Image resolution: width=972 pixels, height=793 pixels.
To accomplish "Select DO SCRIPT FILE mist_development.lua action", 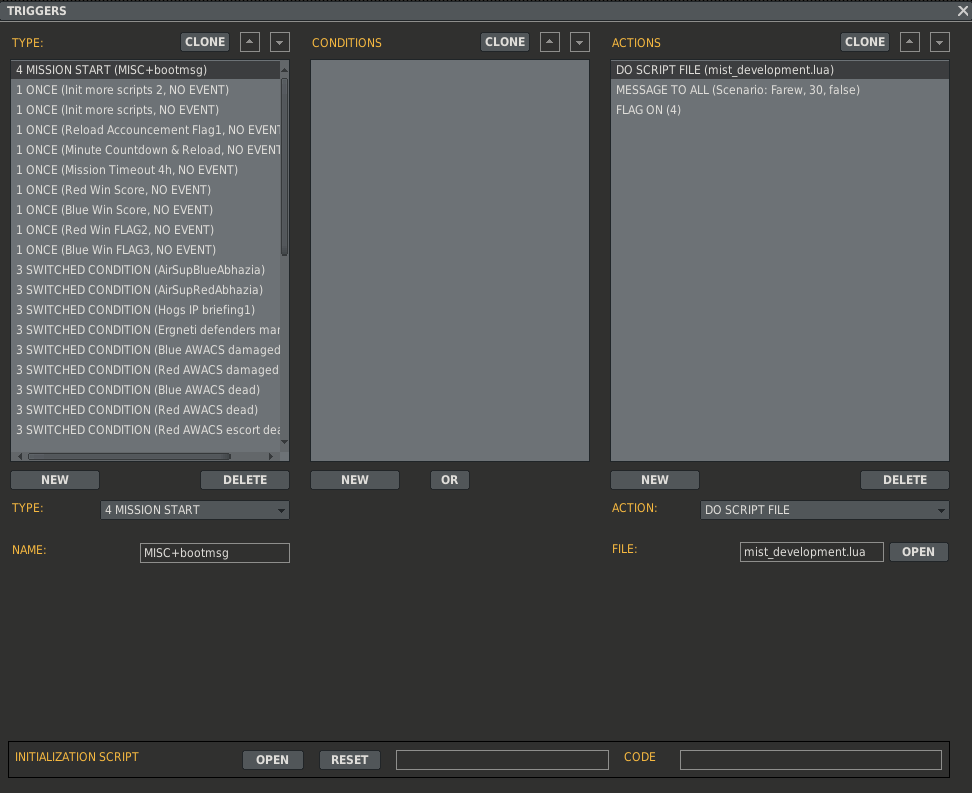I will click(780, 70).
